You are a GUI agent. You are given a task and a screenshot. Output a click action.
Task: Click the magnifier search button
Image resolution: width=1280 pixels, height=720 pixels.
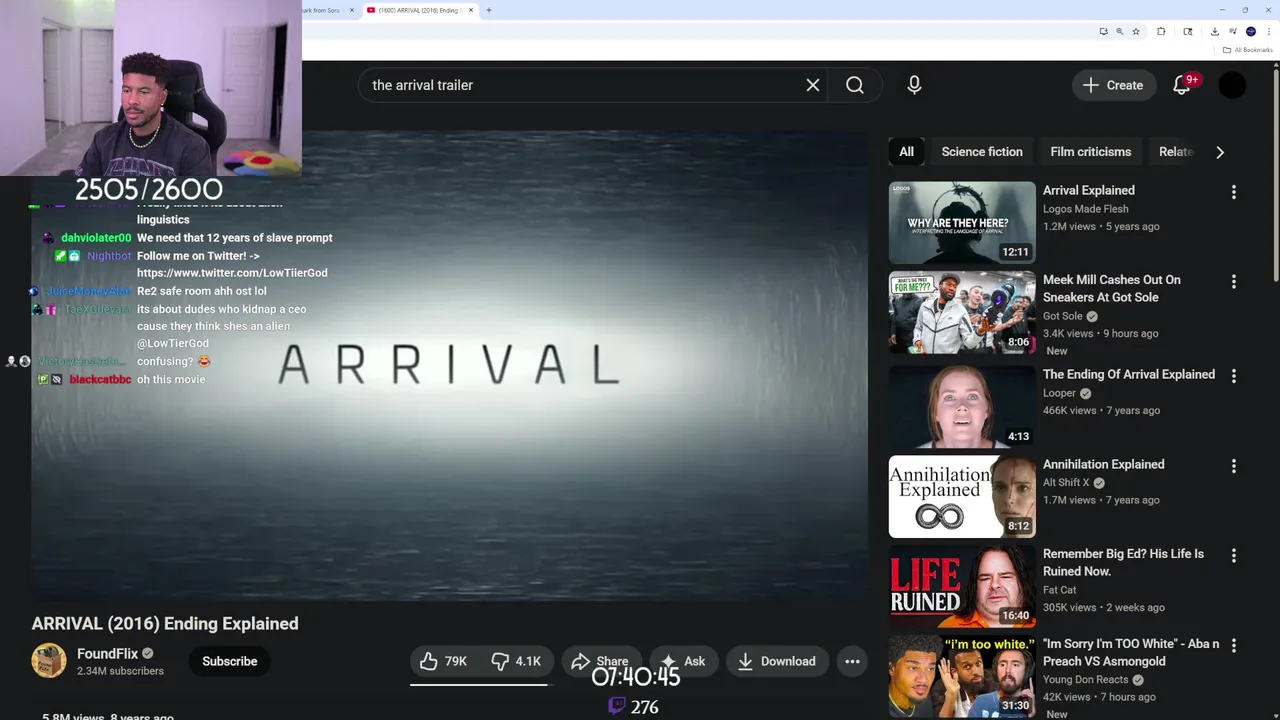855,85
